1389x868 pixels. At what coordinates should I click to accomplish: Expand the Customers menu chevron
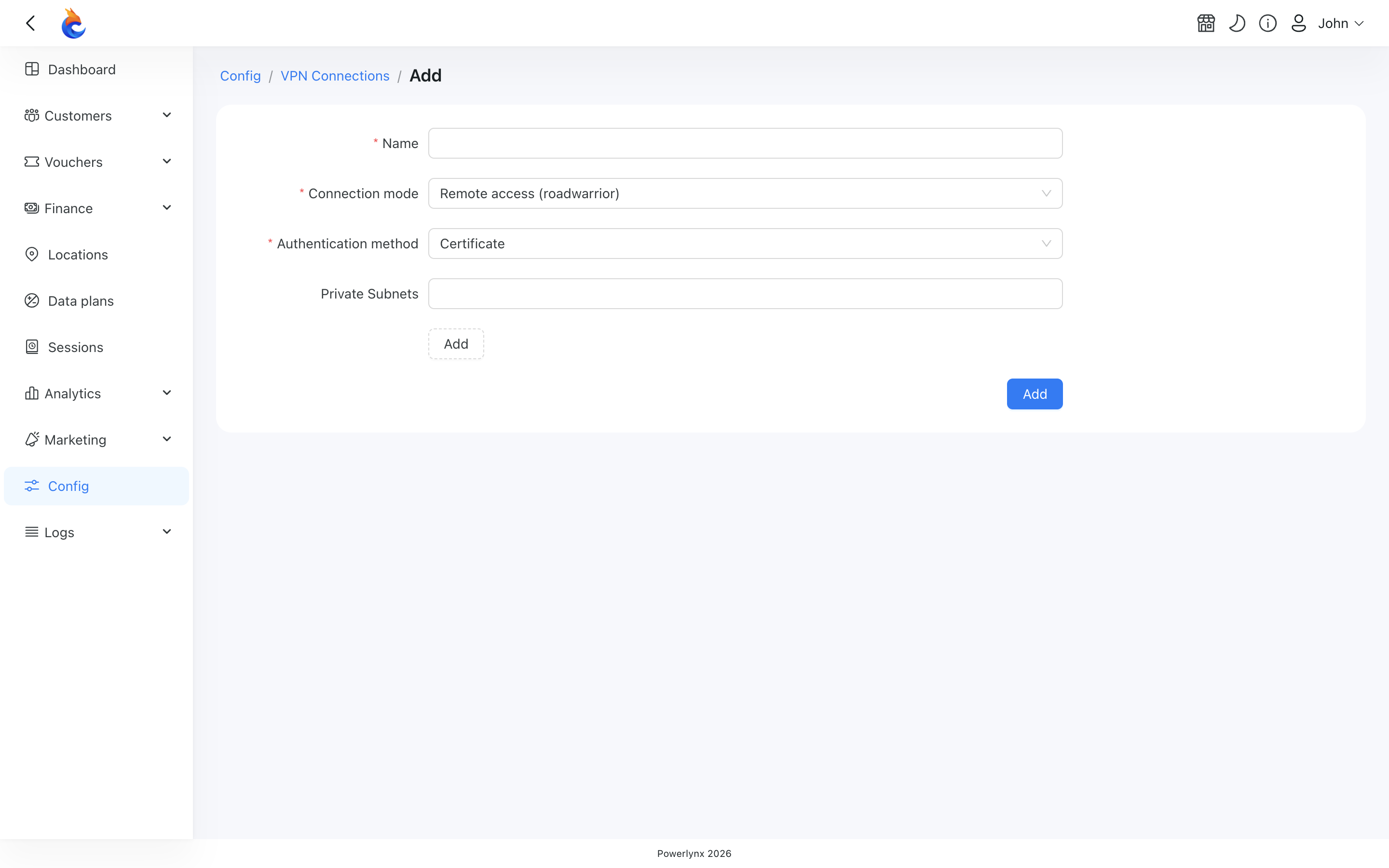click(x=167, y=115)
